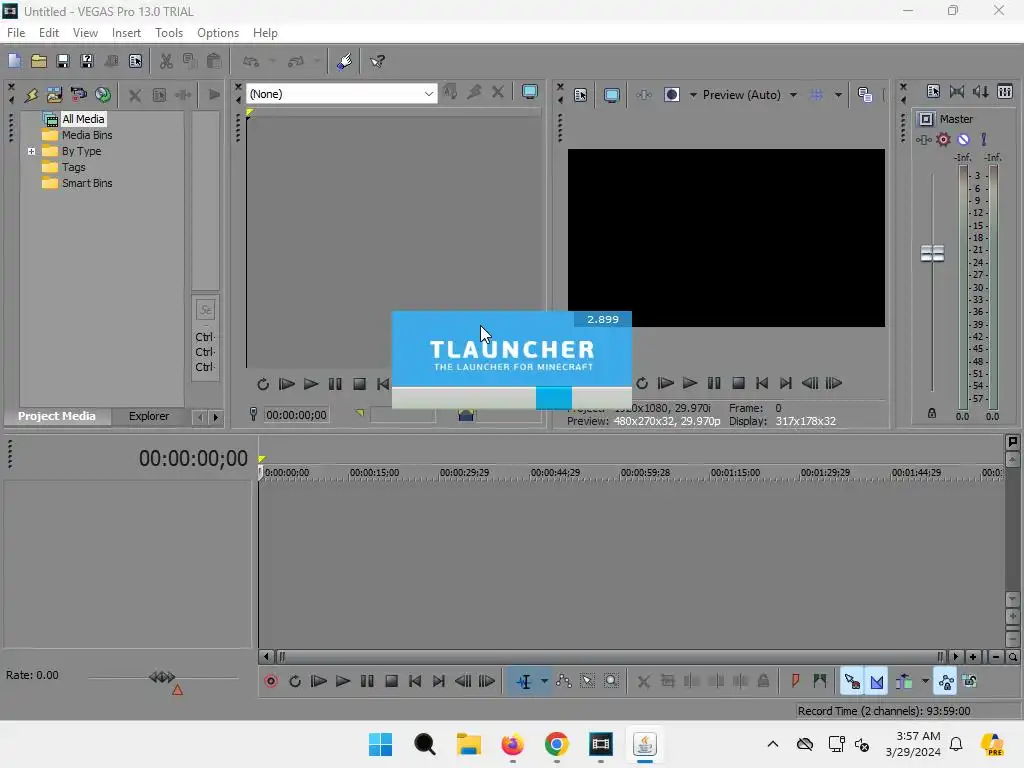1024x768 pixels.
Task: Create a new project with toolbar icon
Action: (14, 61)
